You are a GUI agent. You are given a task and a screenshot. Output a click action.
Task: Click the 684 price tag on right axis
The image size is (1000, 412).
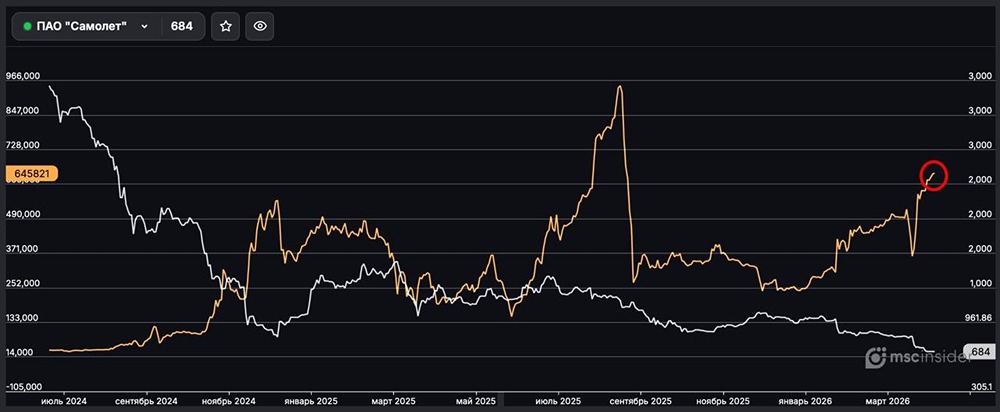point(980,351)
